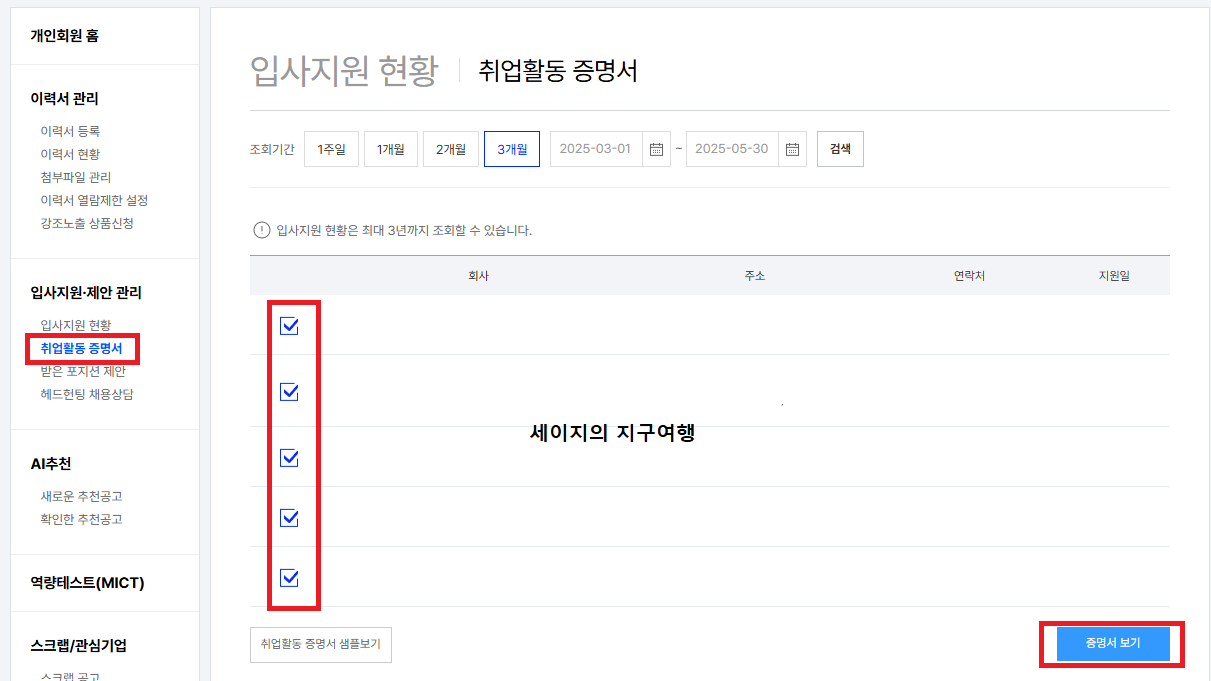Open 받은 포지션 제안

pos(83,371)
